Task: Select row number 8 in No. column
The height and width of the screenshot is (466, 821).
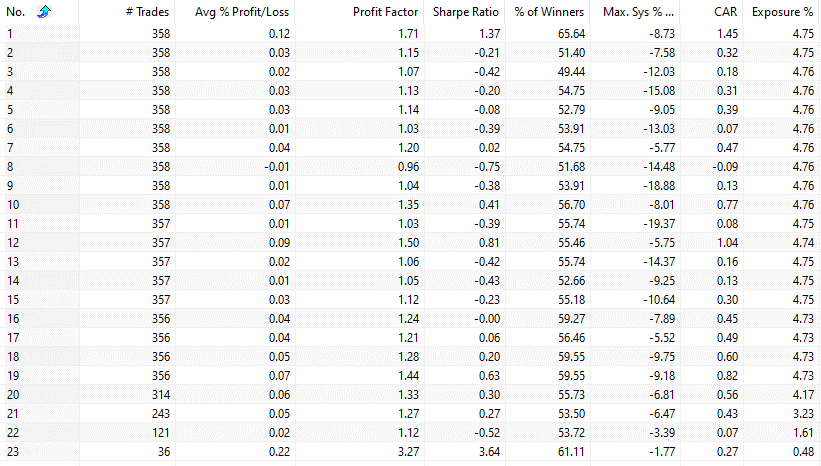Action: click(10, 167)
